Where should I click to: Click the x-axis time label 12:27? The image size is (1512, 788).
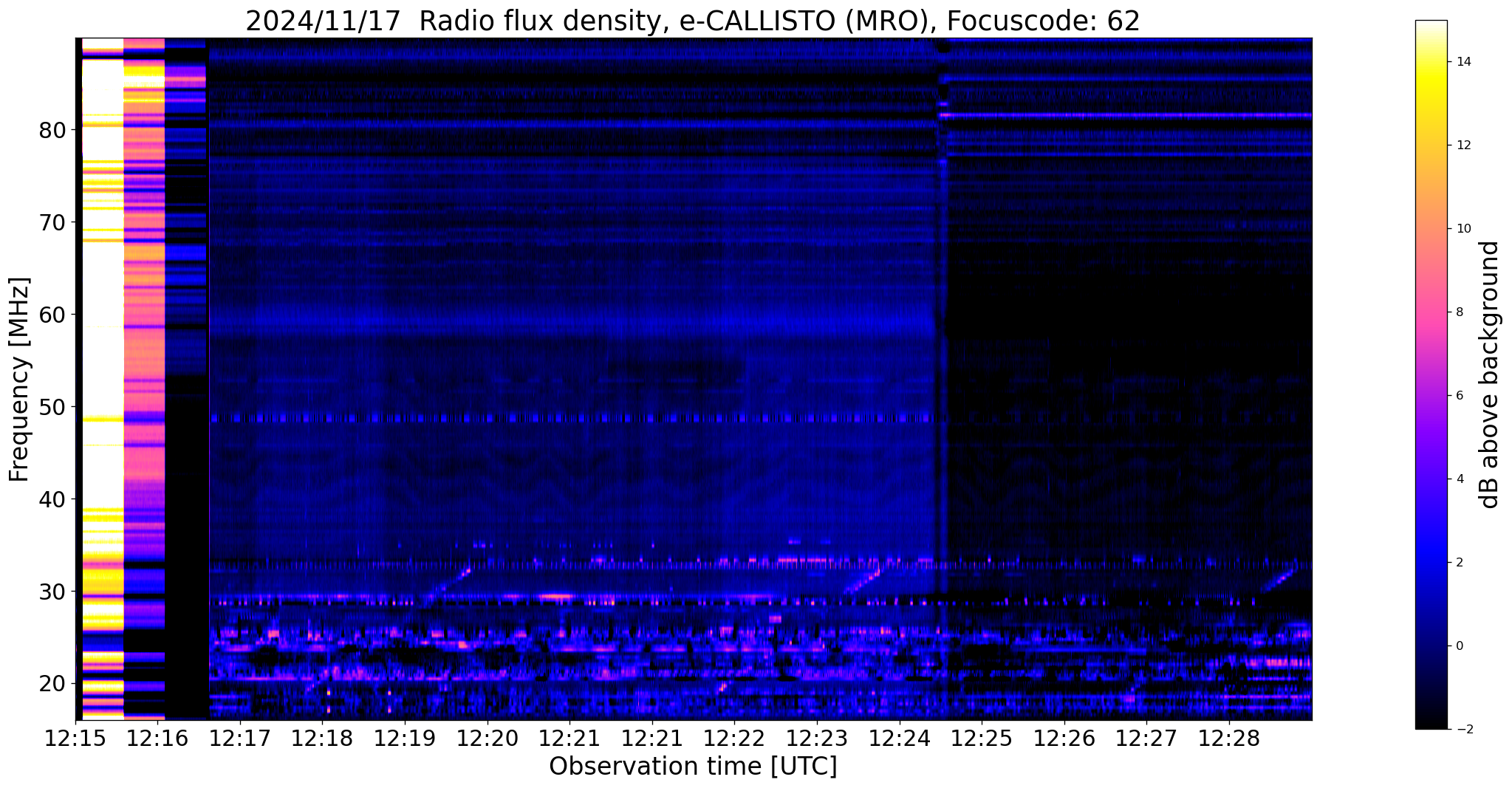[1146, 739]
